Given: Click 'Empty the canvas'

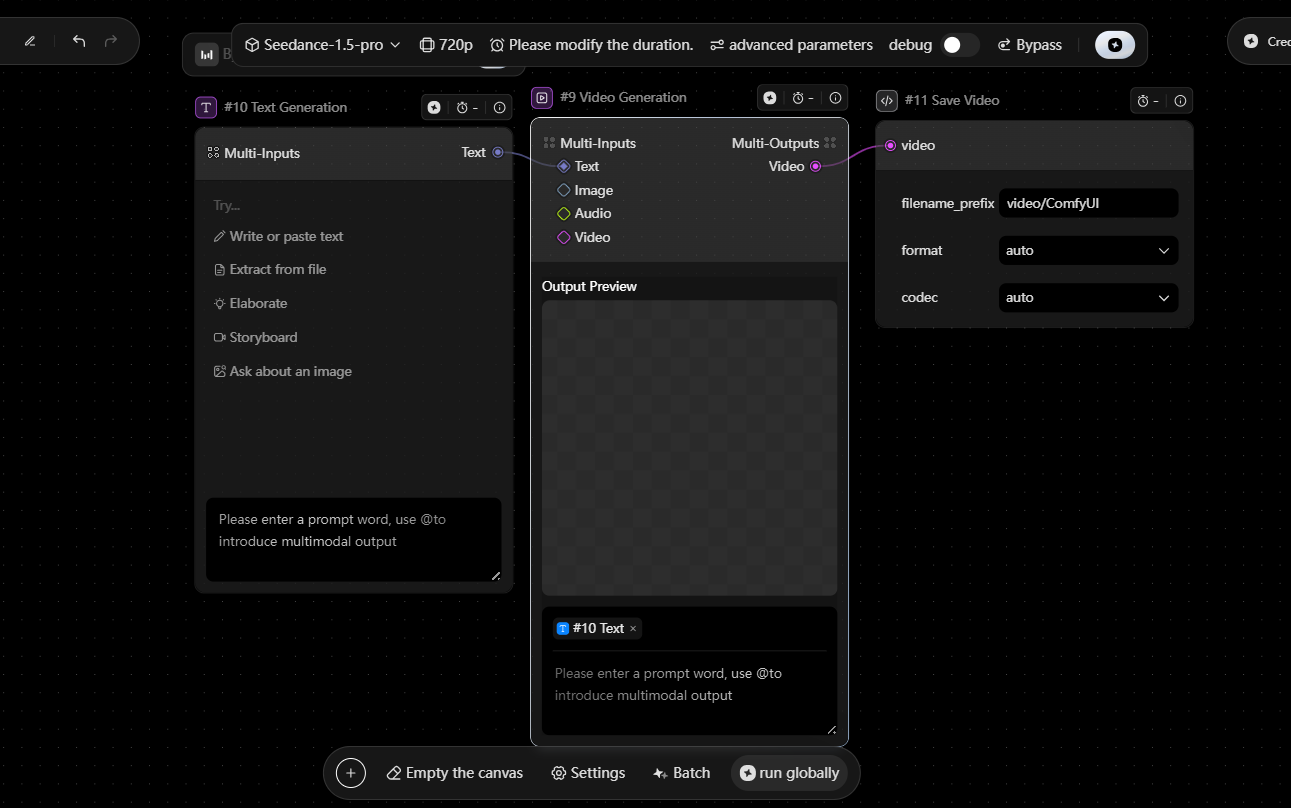Looking at the screenshot, I should point(455,773).
